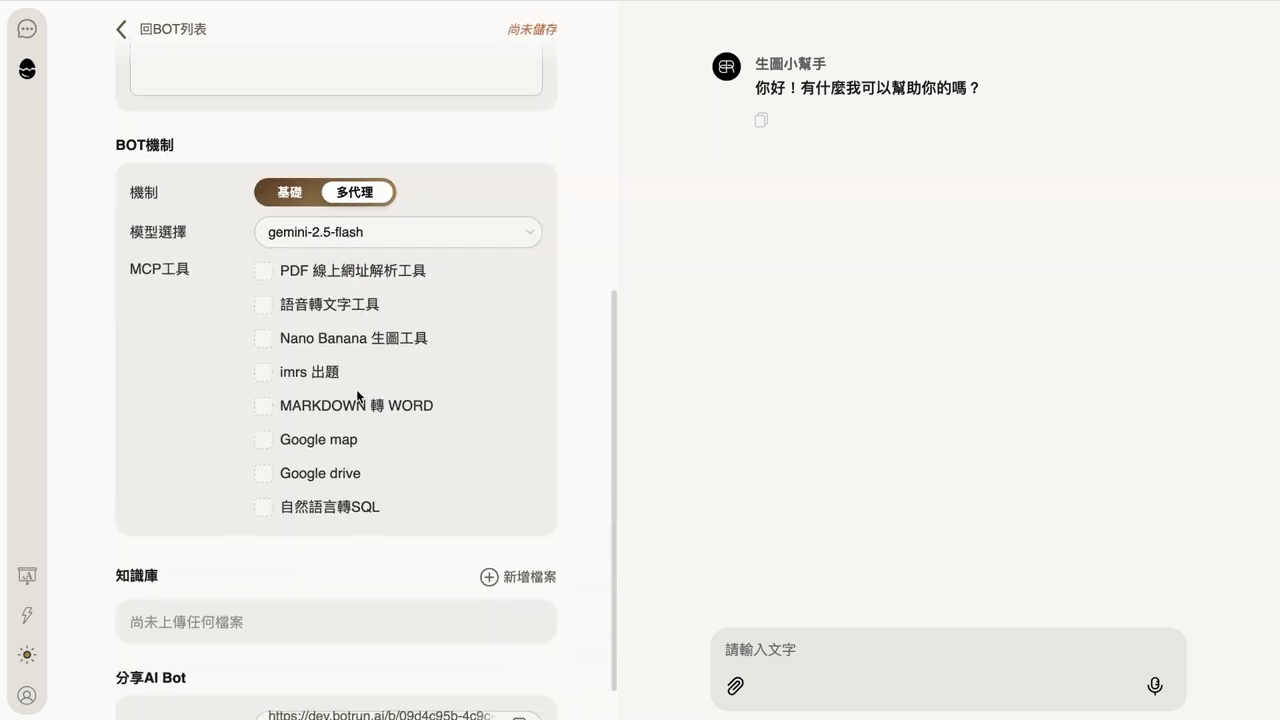
Task: Click the 生圖小幫手 bot name
Action: [790, 64]
